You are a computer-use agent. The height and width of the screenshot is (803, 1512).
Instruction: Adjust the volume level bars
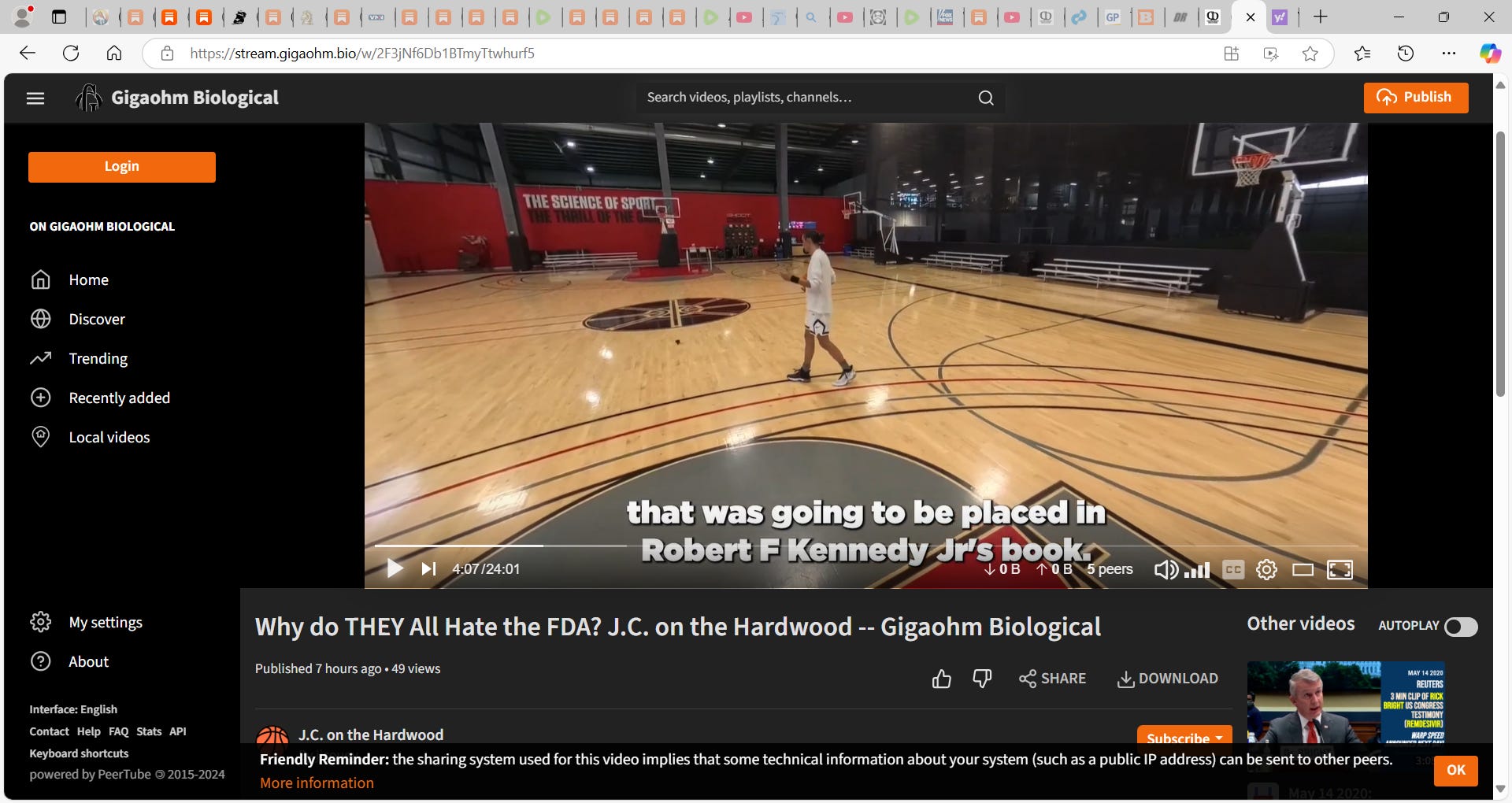(1197, 570)
